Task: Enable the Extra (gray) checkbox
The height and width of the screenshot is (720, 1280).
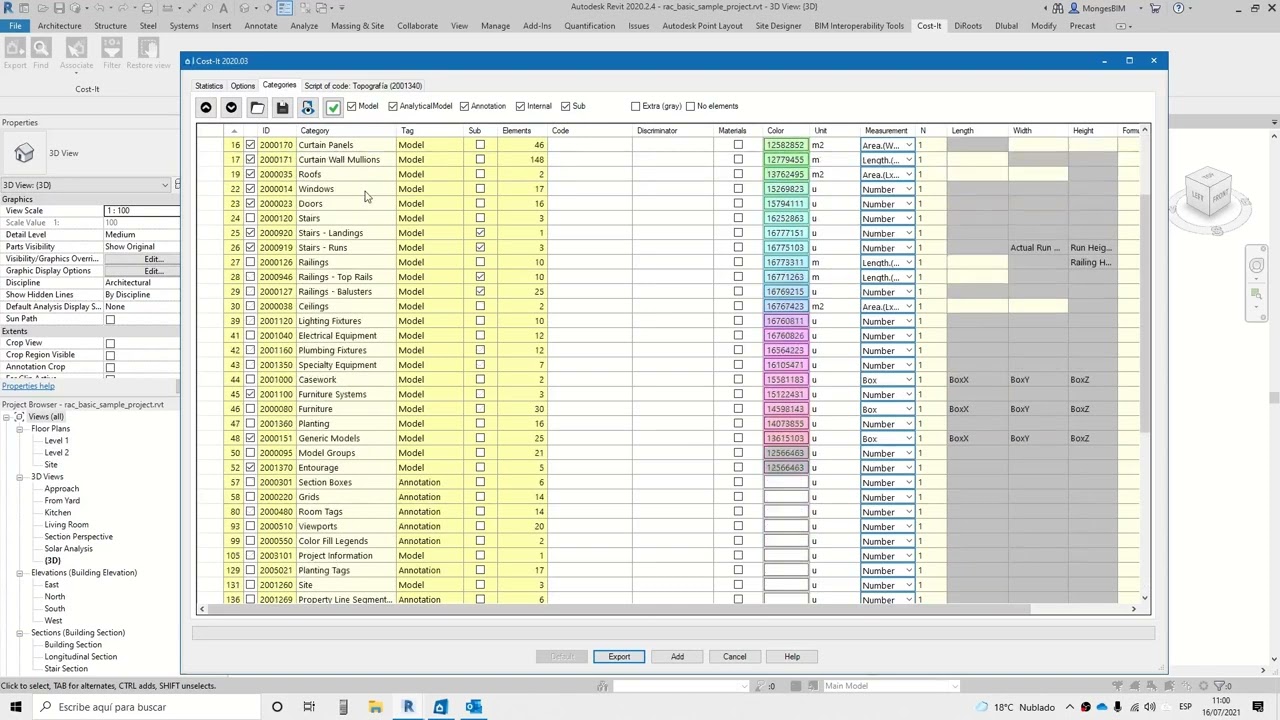Action: pyautogui.click(x=636, y=106)
